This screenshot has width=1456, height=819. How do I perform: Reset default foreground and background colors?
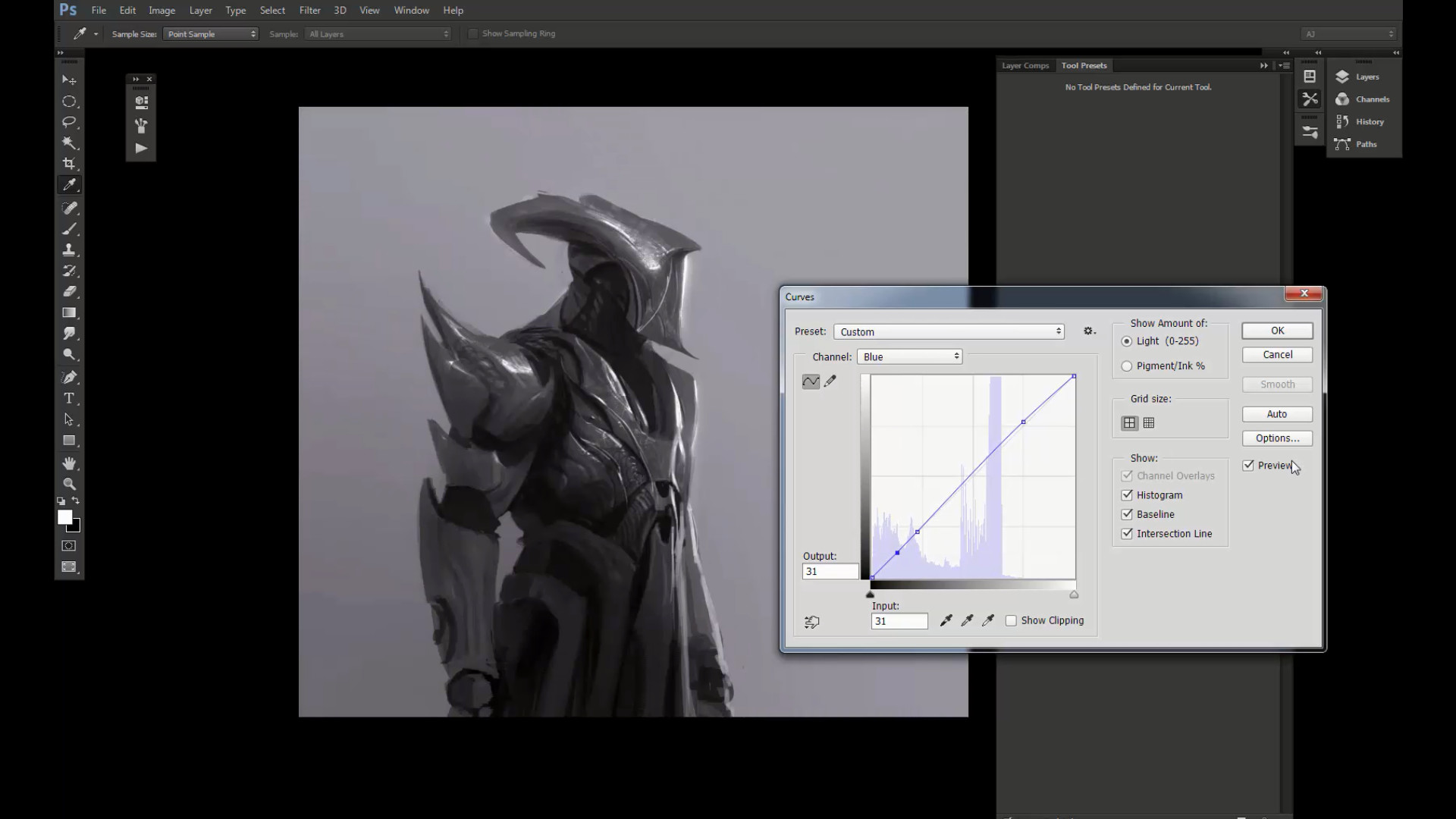click(x=61, y=501)
